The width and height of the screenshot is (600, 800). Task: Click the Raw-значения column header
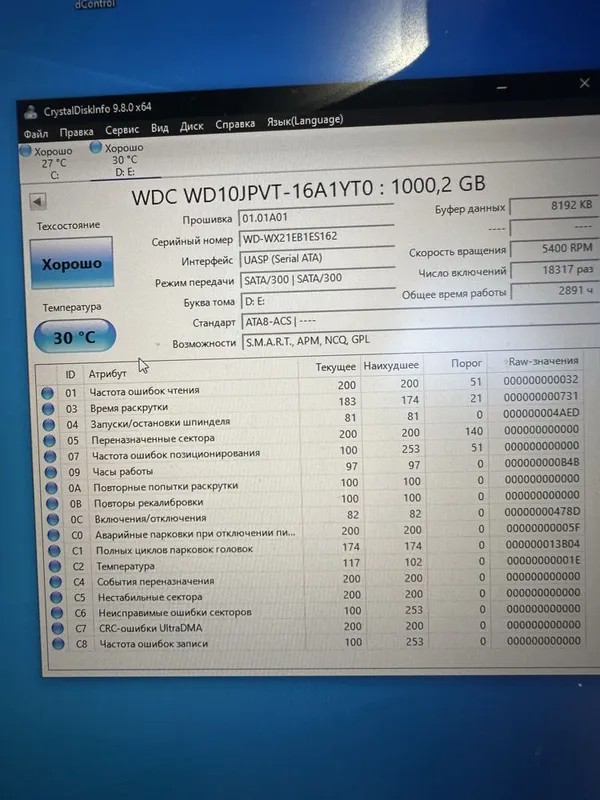[x=543, y=361]
